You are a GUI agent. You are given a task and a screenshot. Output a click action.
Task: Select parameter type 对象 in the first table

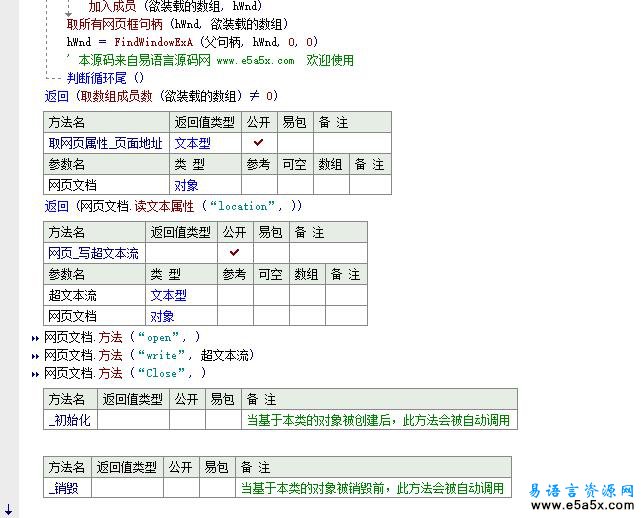point(187,185)
